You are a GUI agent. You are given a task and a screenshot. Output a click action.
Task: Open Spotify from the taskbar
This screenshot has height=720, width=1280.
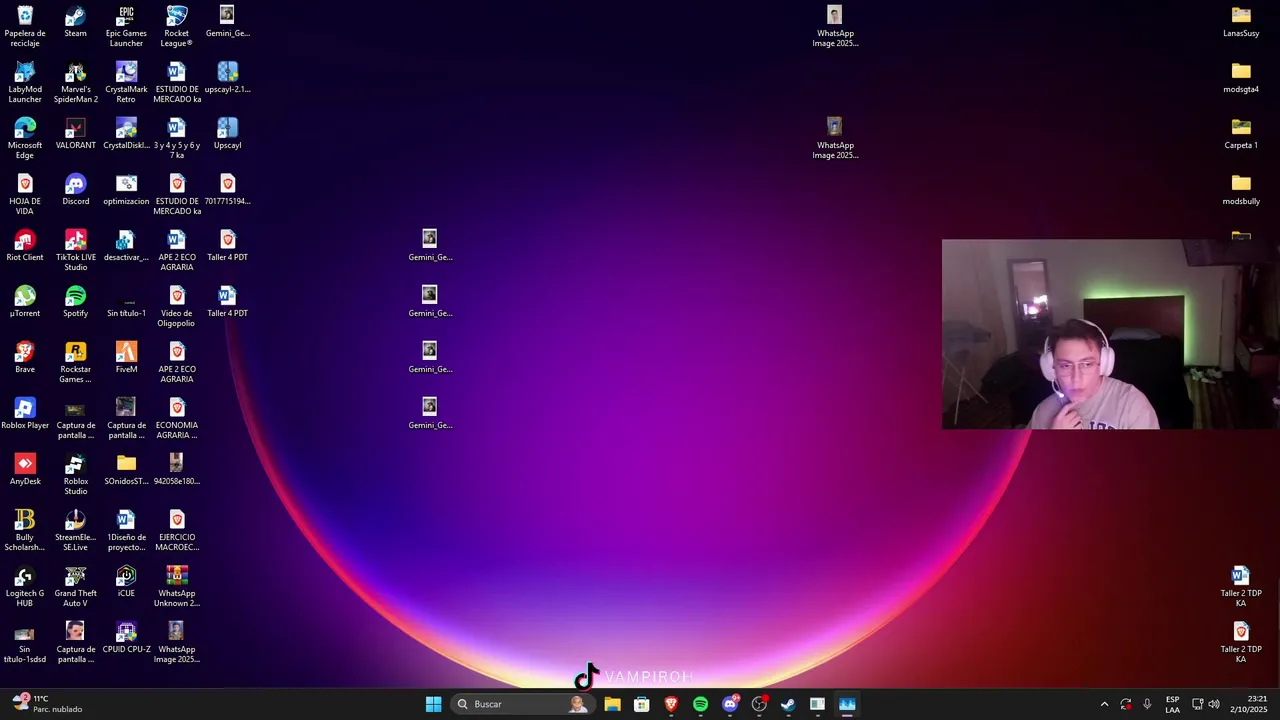tap(700, 704)
